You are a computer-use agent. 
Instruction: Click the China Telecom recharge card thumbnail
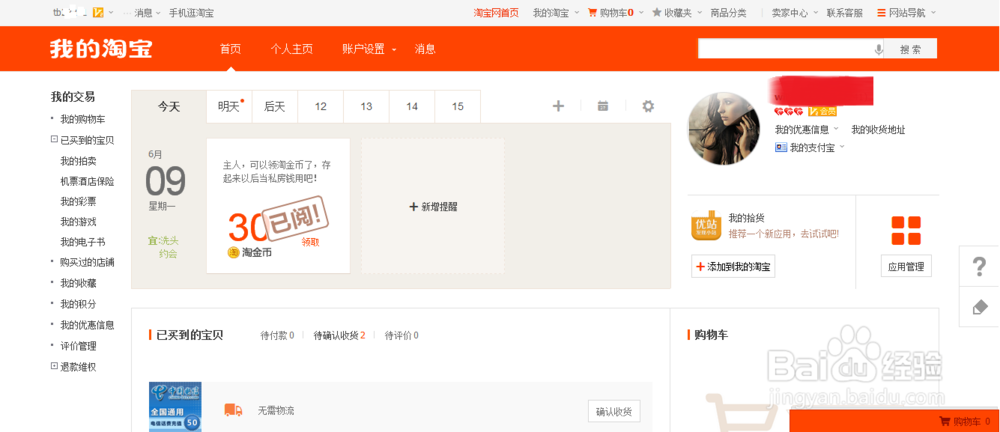point(175,406)
